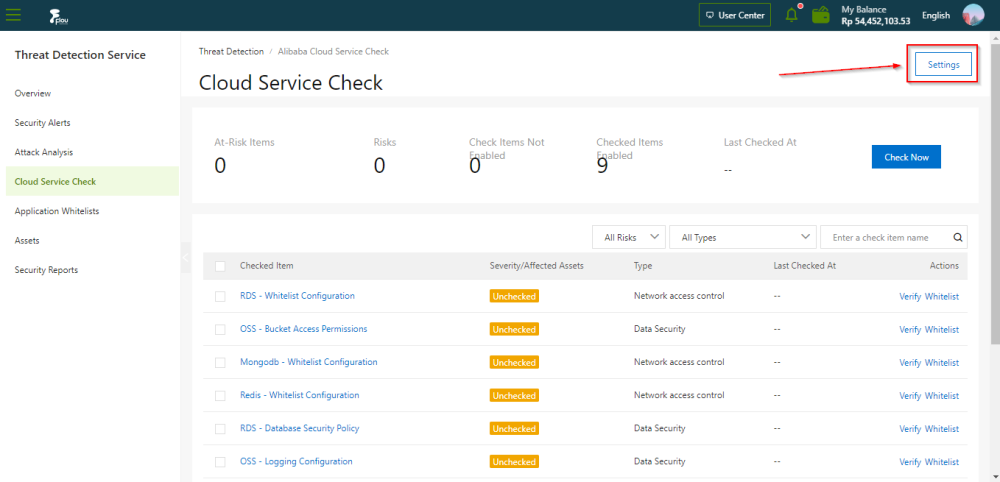Click Verify for RDS - Whitelist Configuration
This screenshot has height=482, width=1000.
point(910,296)
